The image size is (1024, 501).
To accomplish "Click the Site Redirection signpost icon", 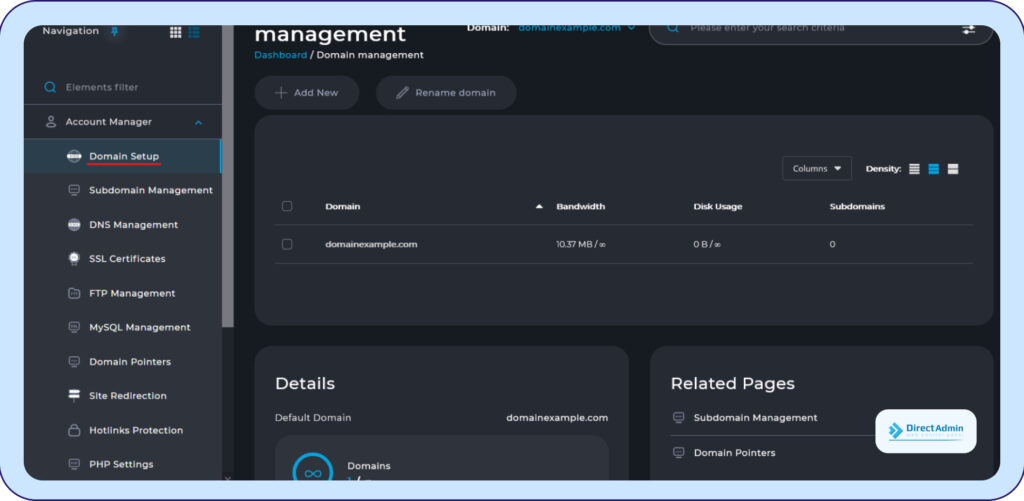I will 74,395.
